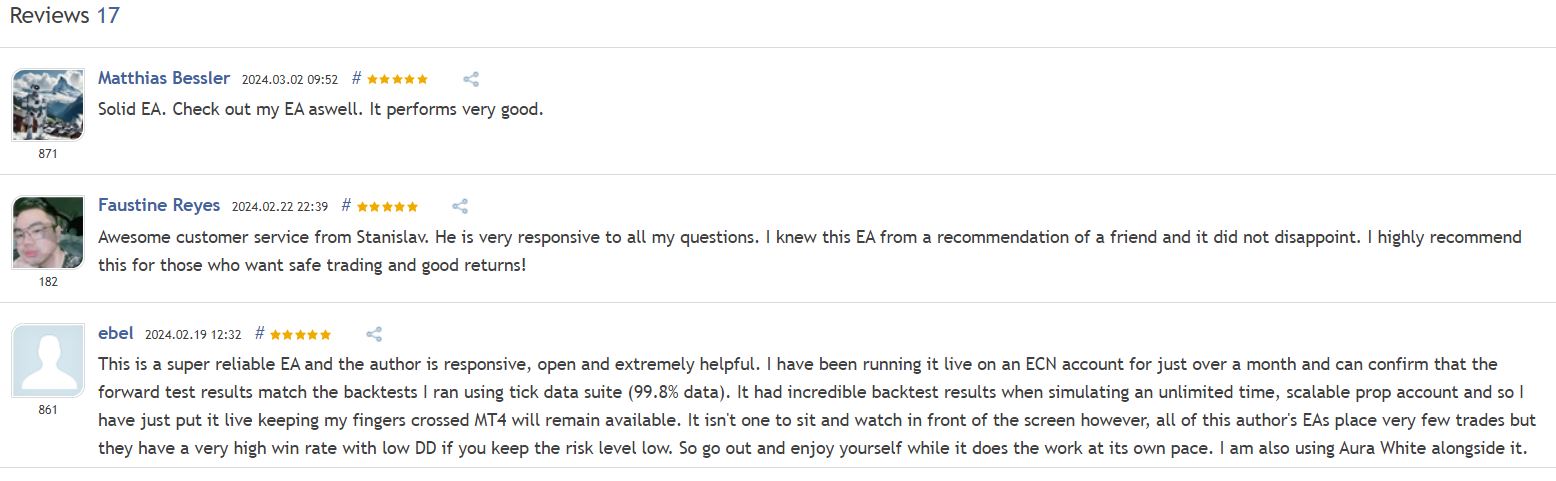Open Matthias Bessler's profile link

pos(164,78)
